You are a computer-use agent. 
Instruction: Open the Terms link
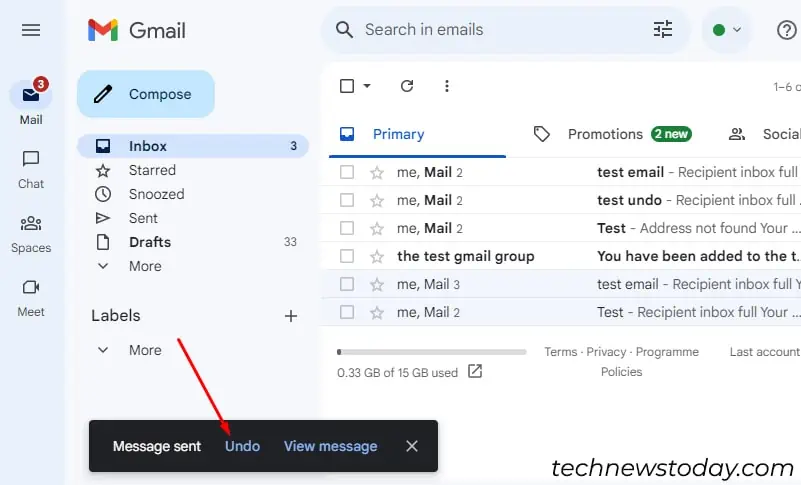tap(560, 352)
